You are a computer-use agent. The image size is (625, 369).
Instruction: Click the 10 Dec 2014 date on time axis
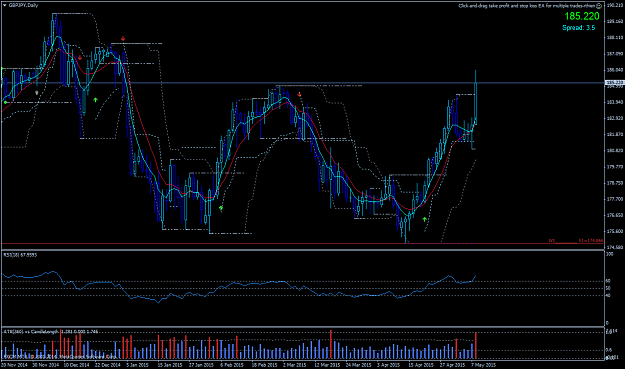[x=77, y=365]
